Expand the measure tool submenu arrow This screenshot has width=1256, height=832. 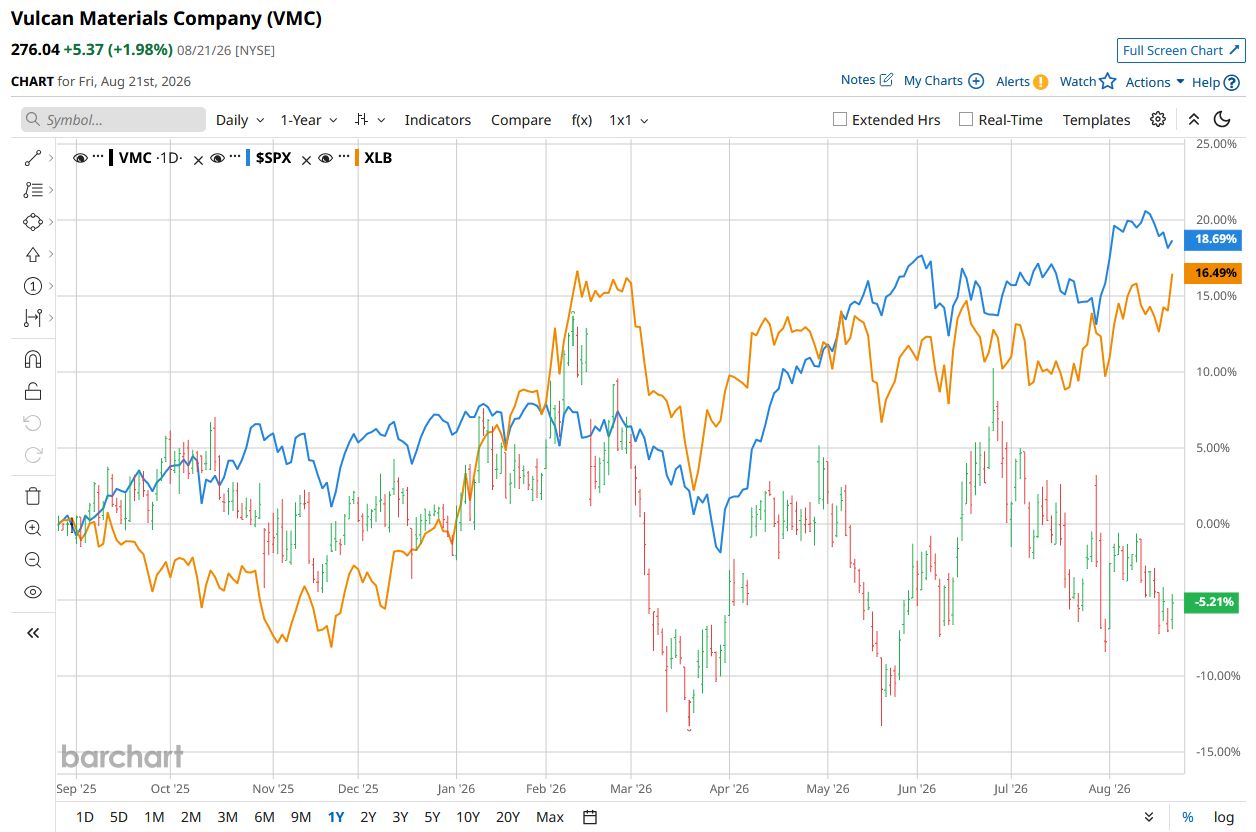(51, 318)
